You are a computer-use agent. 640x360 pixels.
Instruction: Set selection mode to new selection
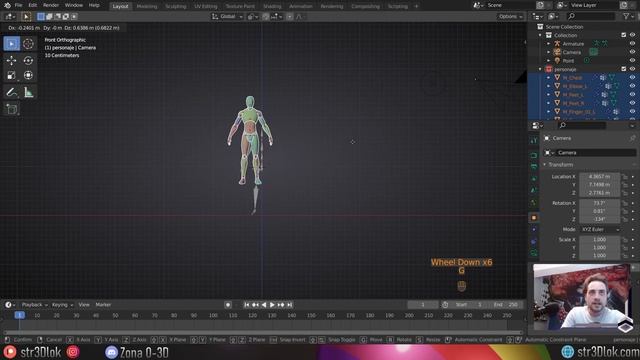tap(41, 16)
